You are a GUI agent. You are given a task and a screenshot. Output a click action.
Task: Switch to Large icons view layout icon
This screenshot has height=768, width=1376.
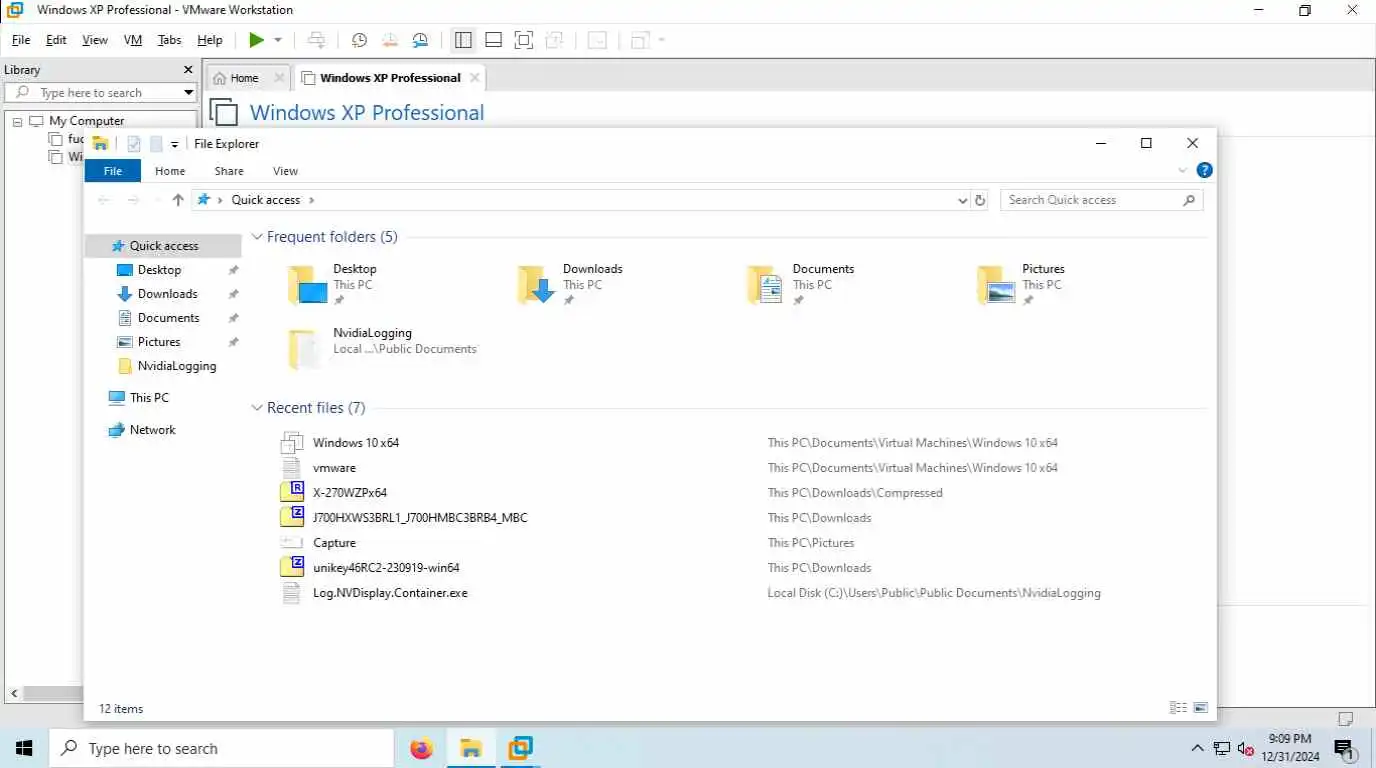(x=1201, y=708)
